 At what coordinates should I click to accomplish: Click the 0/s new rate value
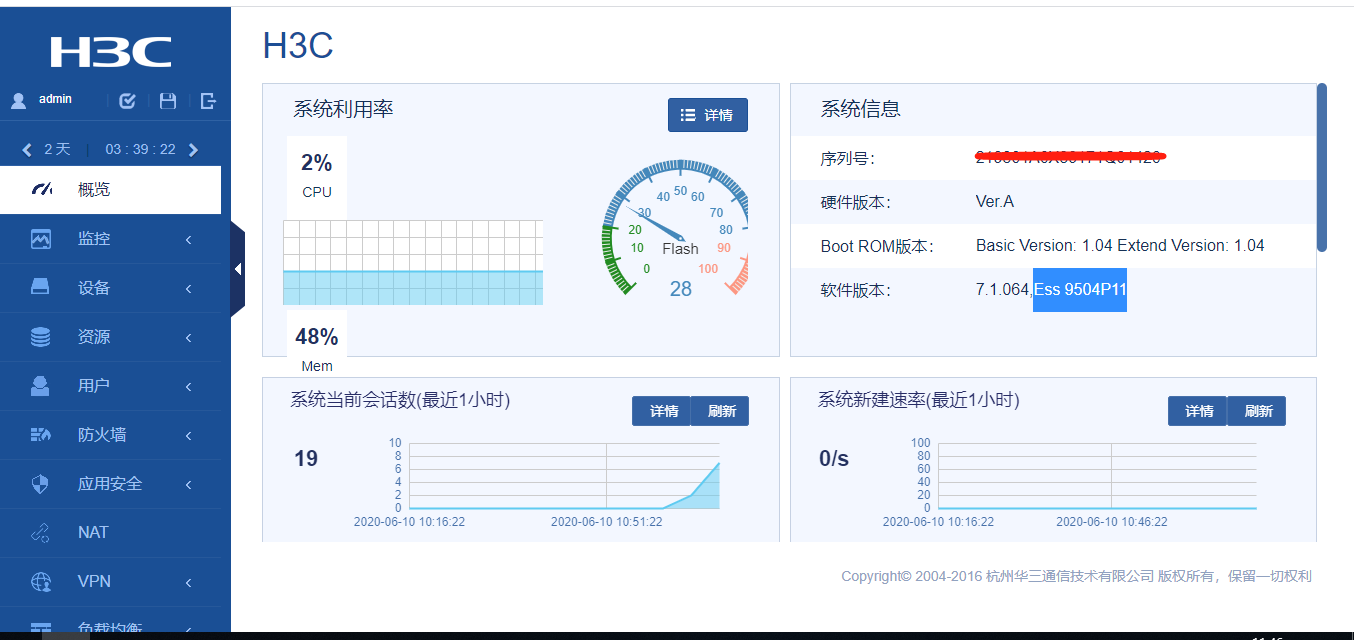(x=834, y=459)
